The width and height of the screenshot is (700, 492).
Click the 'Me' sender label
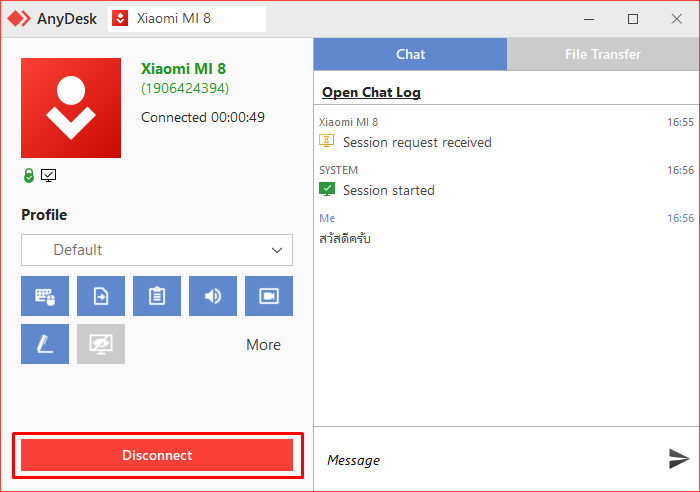coord(327,218)
